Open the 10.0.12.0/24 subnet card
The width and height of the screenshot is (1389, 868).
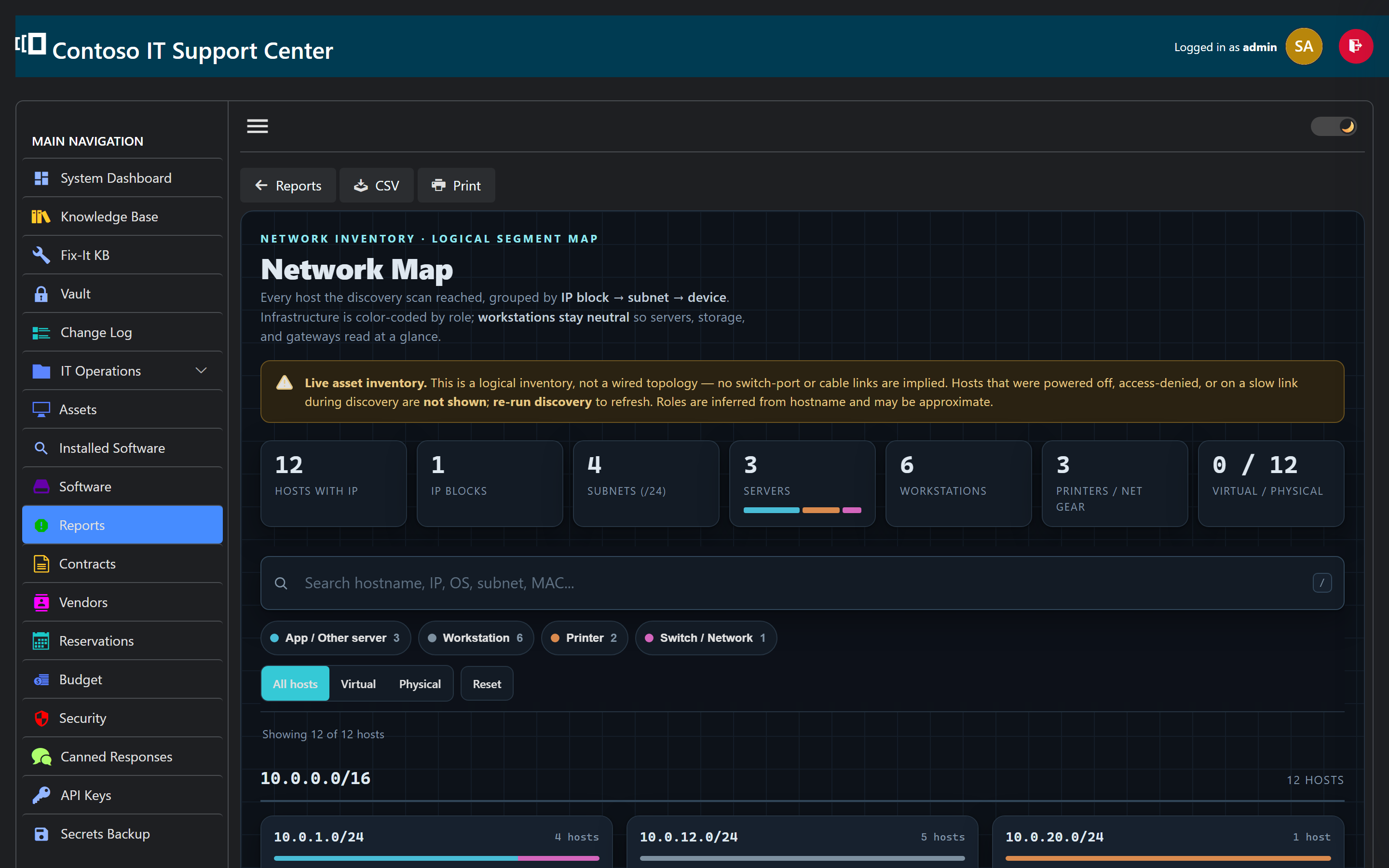pos(802,842)
